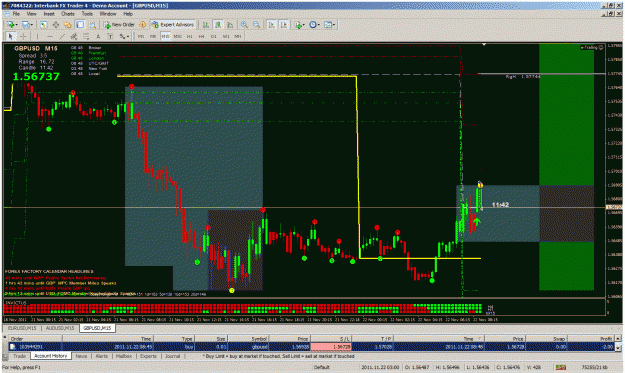Screen dimensions: 625x373
Task: Switch chart to M30 timeframe
Action: tap(177, 36)
